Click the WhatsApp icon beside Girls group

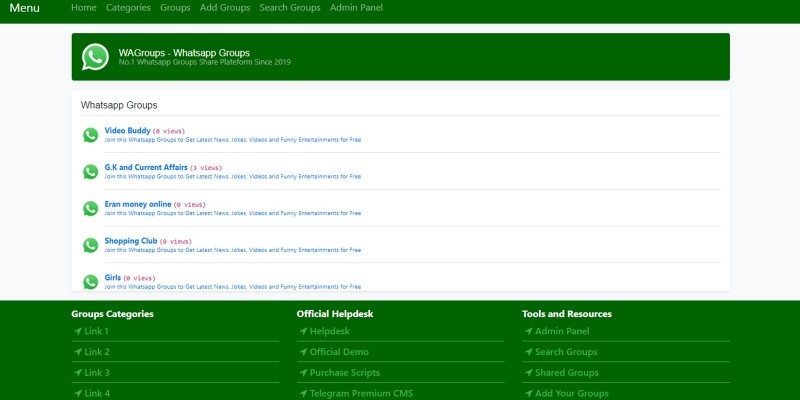coord(90,282)
